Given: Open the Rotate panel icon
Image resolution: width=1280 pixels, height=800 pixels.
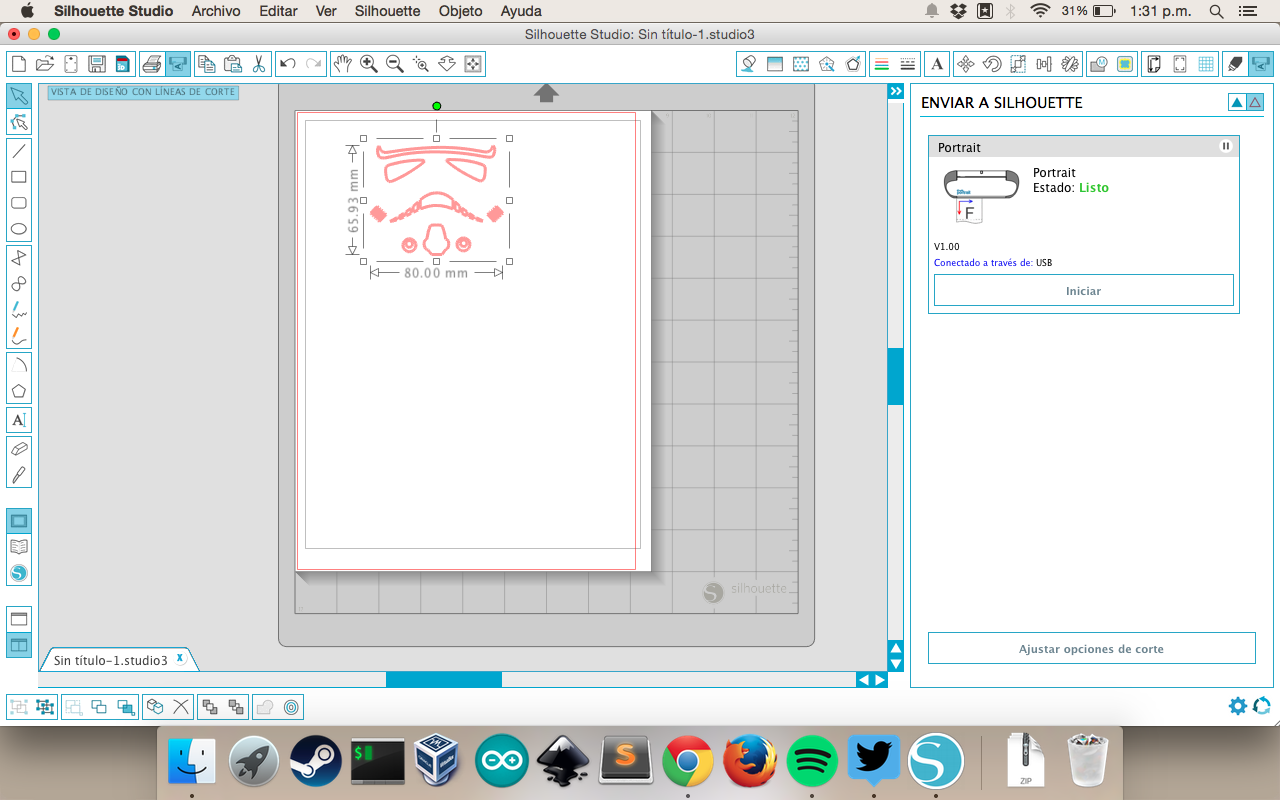Looking at the screenshot, I should (x=992, y=64).
